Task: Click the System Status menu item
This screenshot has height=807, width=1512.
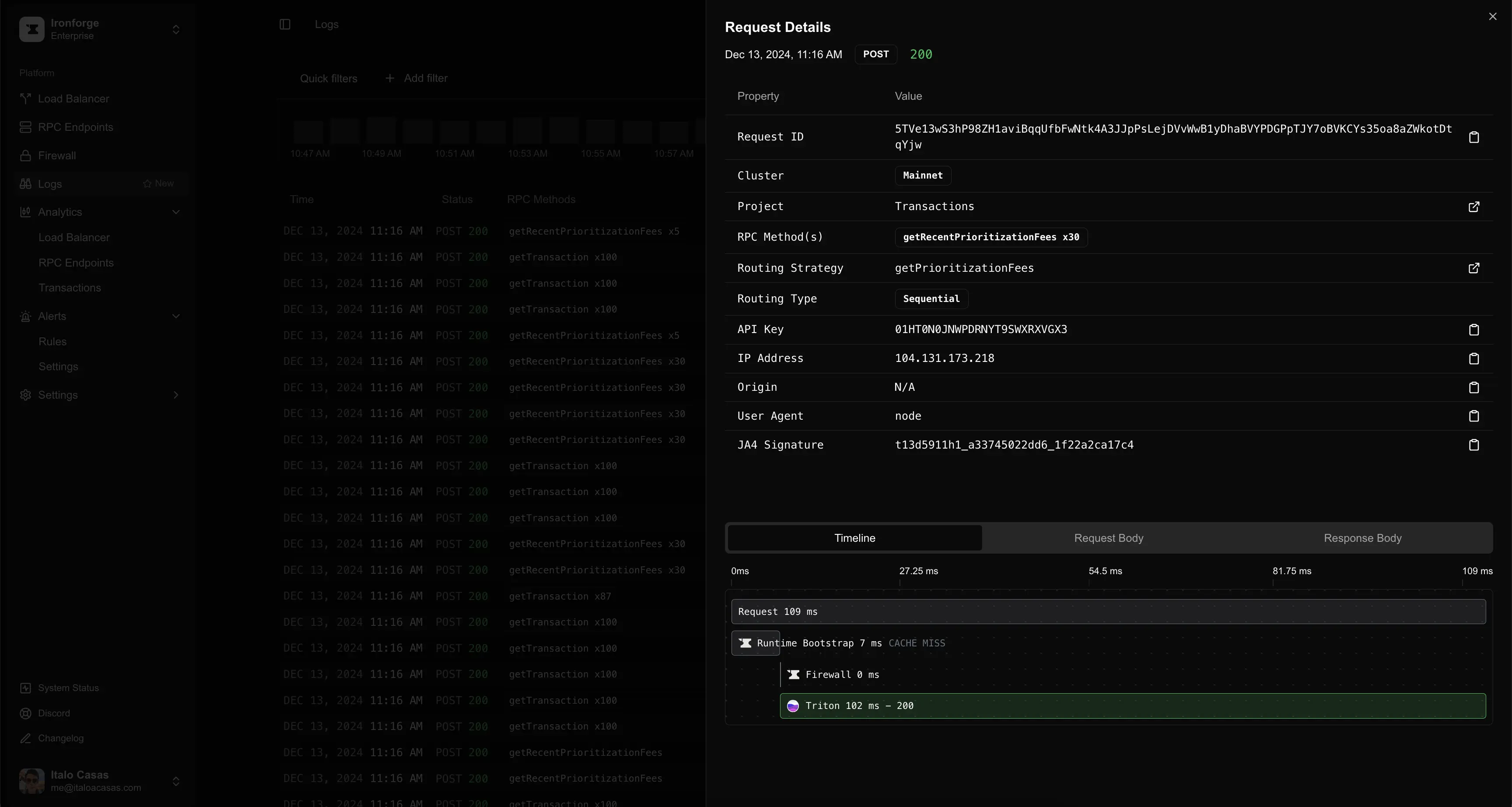Action: (x=68, y=688)
